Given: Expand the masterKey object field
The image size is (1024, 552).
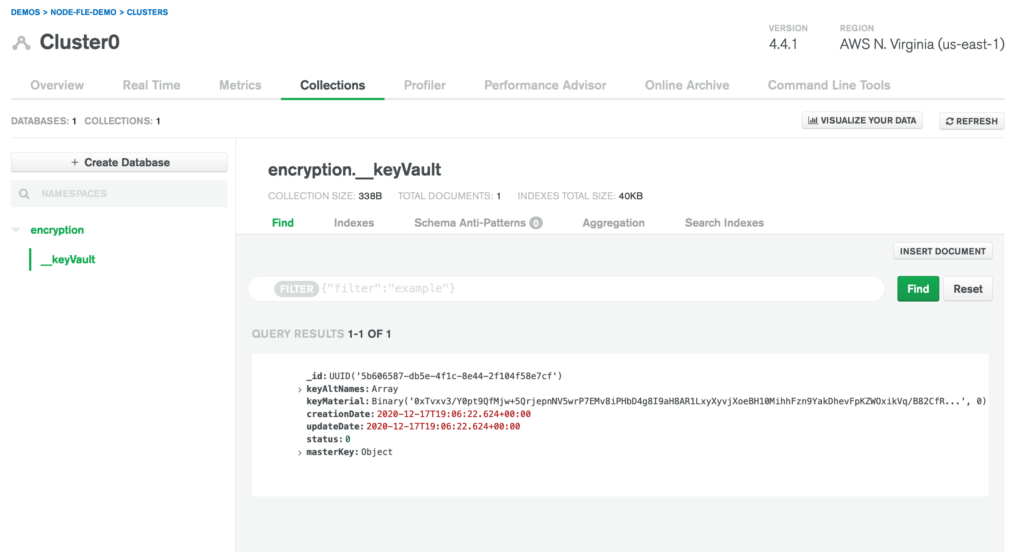Looking at the screenshot, I should 300,453.
